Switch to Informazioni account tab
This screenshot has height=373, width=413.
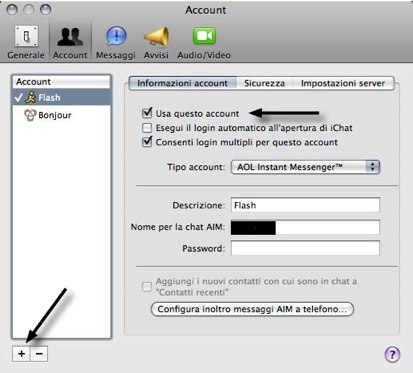click(x=182, y=83)
